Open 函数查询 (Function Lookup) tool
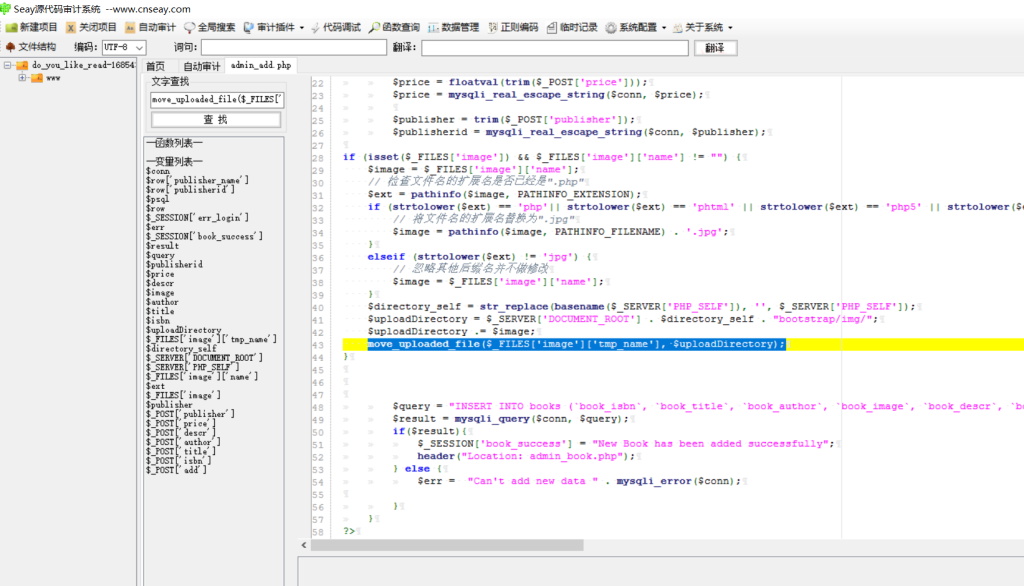Screen dimensions: 1024x586 point(374,27)
